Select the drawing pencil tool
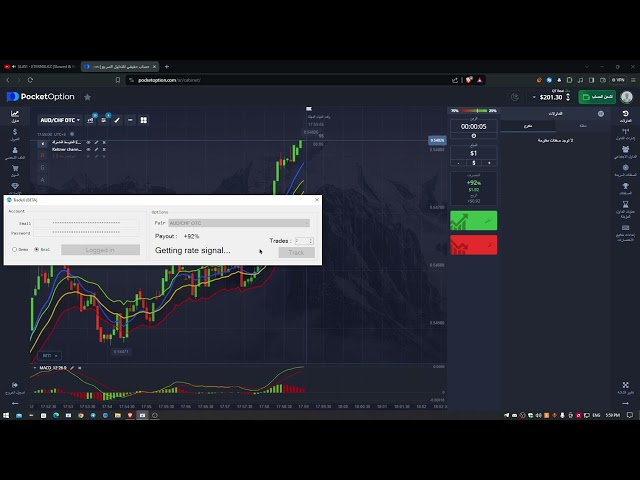Viewport: 640px width, 480px height. click(117, 120)
